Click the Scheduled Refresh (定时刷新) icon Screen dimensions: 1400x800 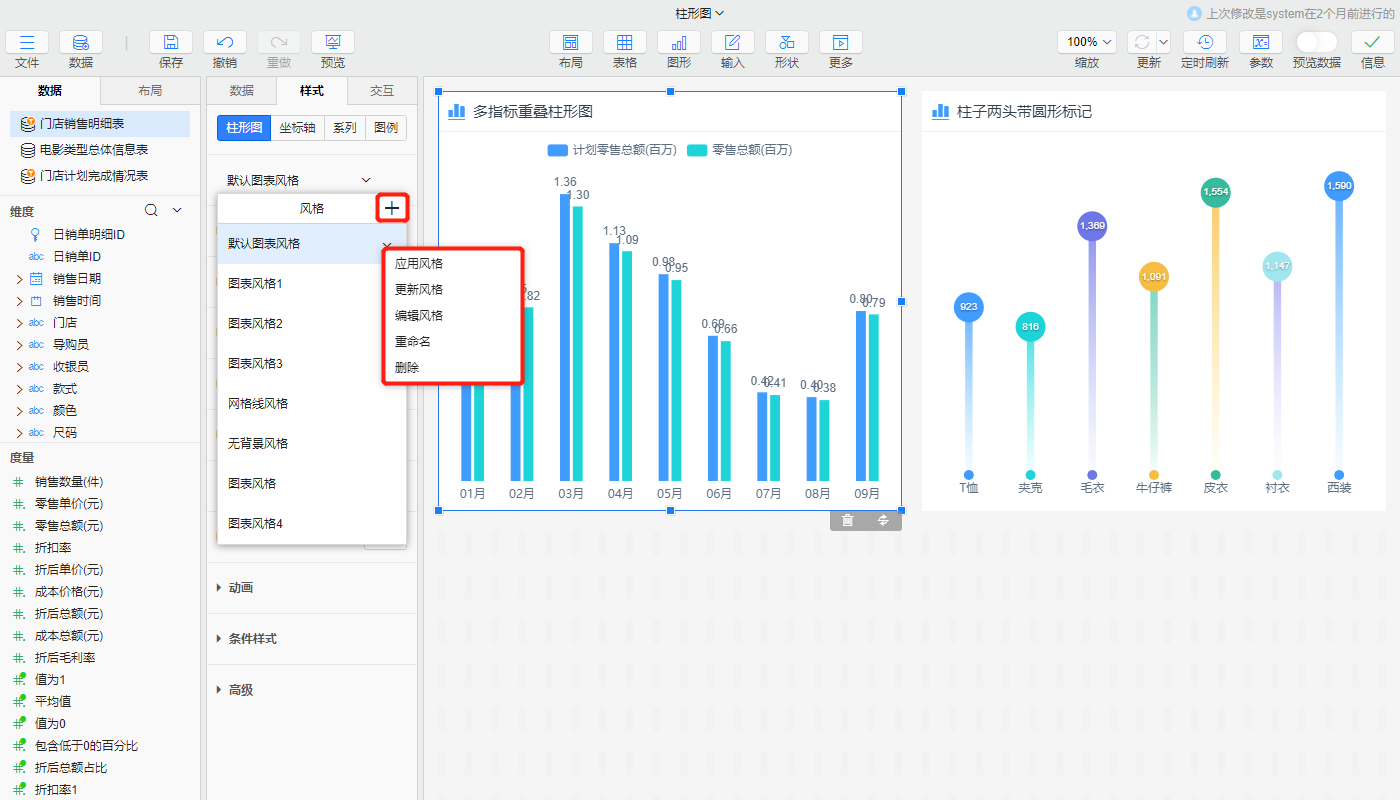tap(1205, 42)
